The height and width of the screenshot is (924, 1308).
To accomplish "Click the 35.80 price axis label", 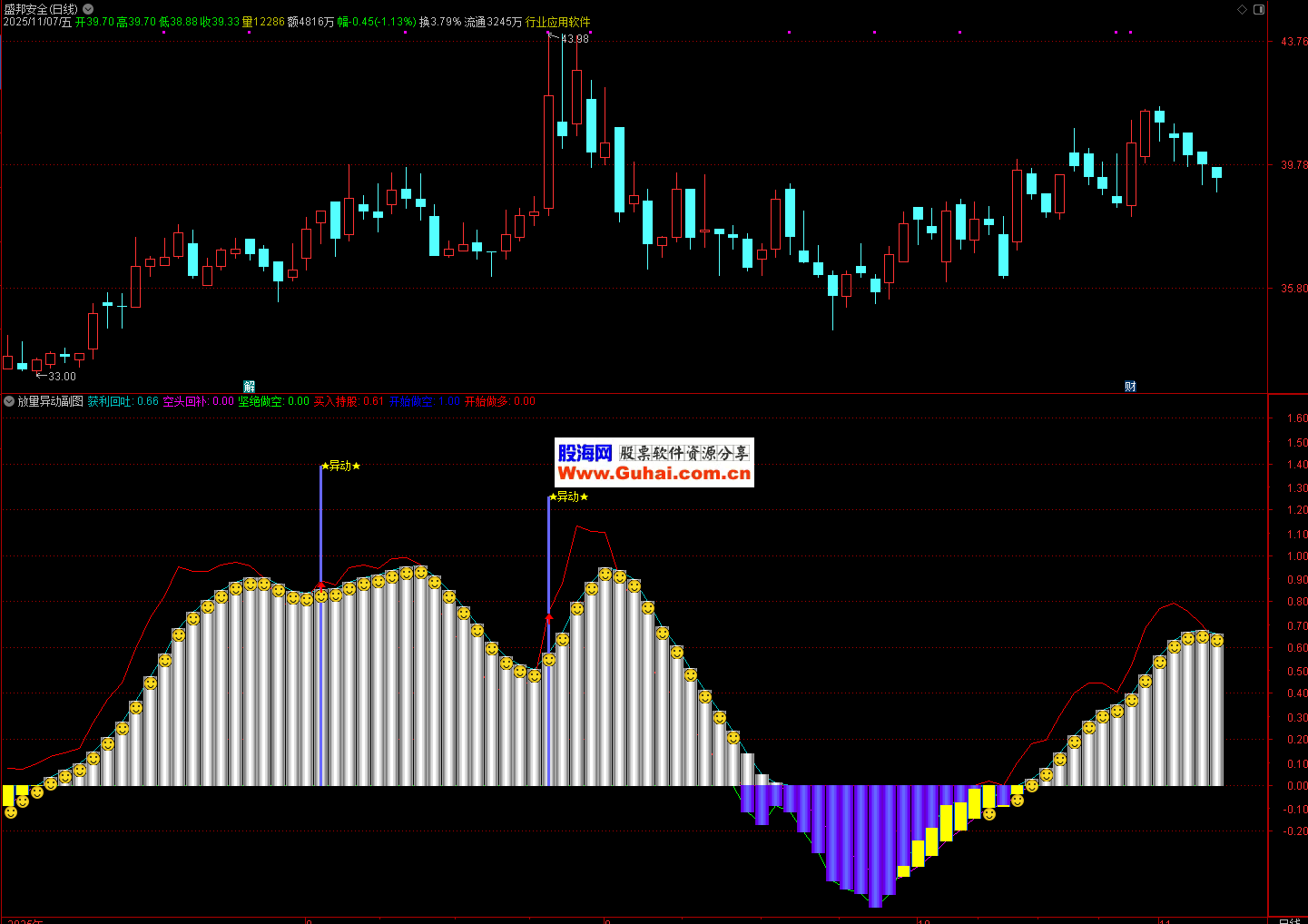I will pyautogui.click(x=1293, y=289).
